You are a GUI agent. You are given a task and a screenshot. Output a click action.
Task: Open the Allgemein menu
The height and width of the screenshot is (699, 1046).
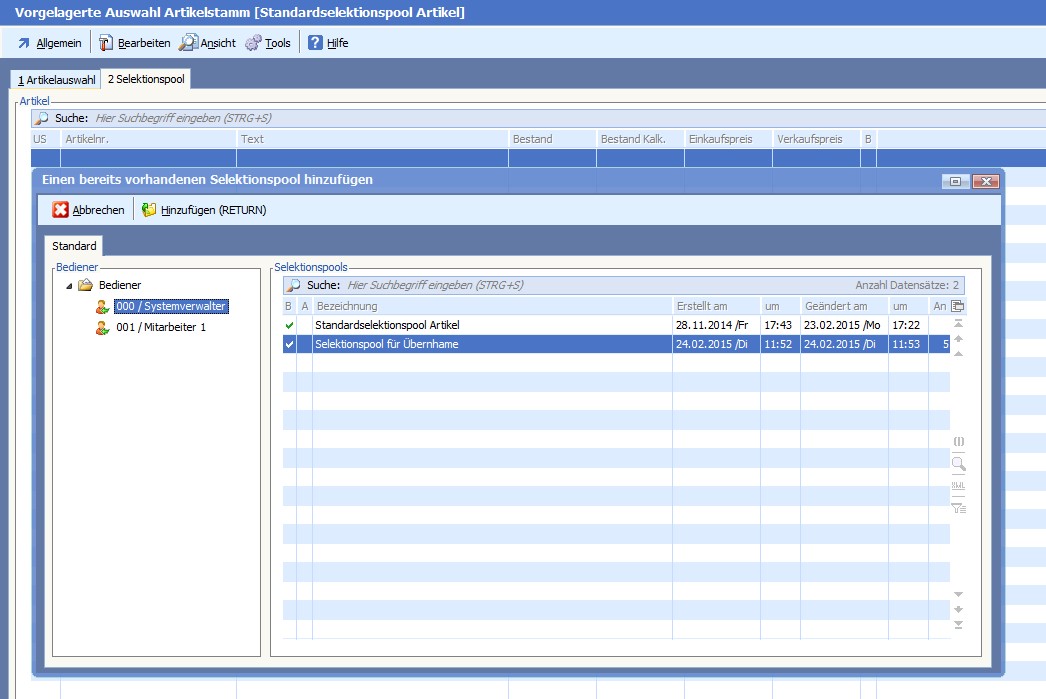tap(49, 43)
